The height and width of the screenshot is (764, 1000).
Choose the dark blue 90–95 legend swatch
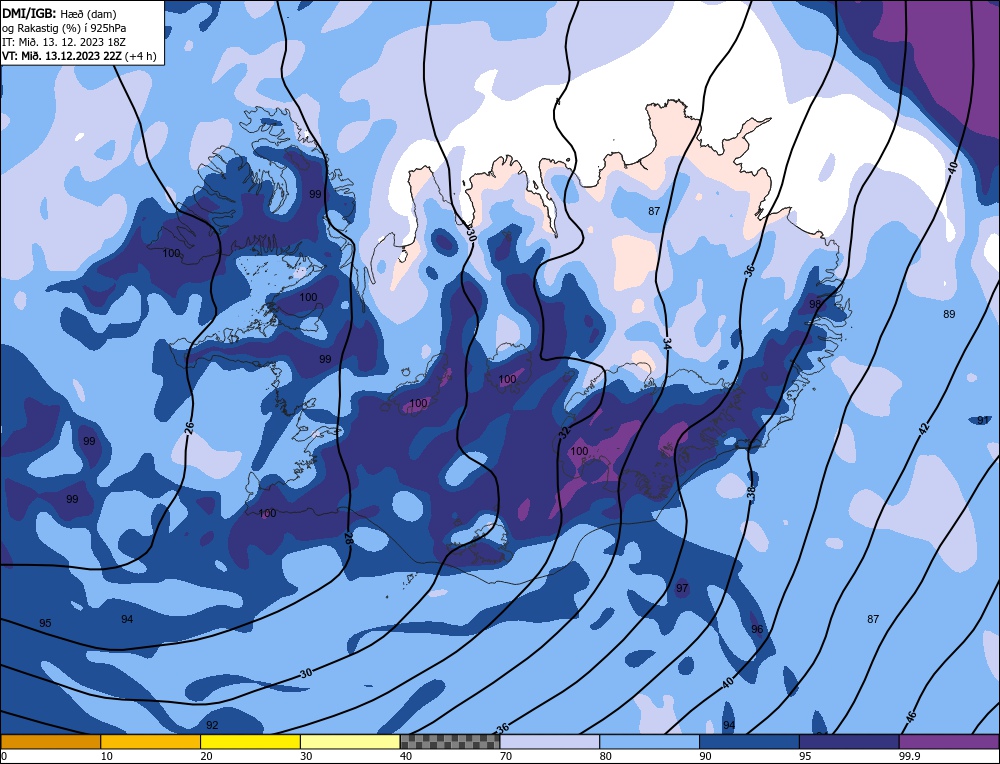pos(749,742)
